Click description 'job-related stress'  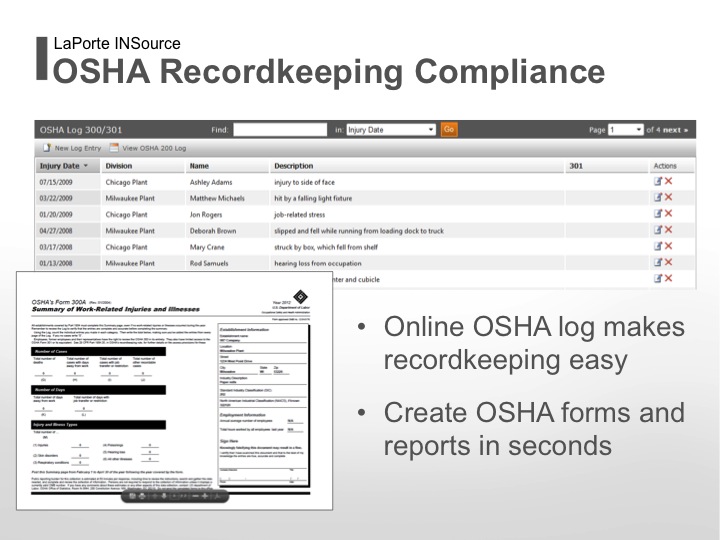[299, 214]
